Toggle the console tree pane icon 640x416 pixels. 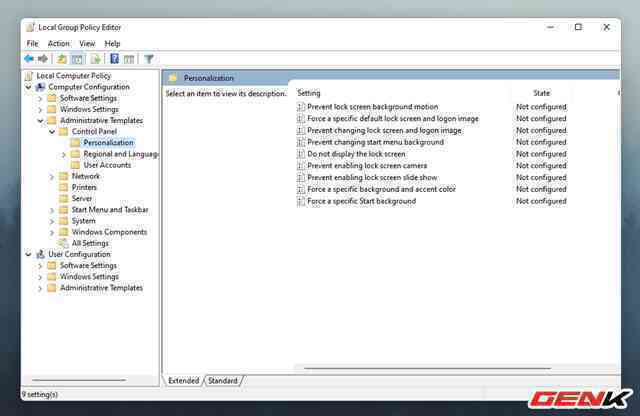coord(78,59)
